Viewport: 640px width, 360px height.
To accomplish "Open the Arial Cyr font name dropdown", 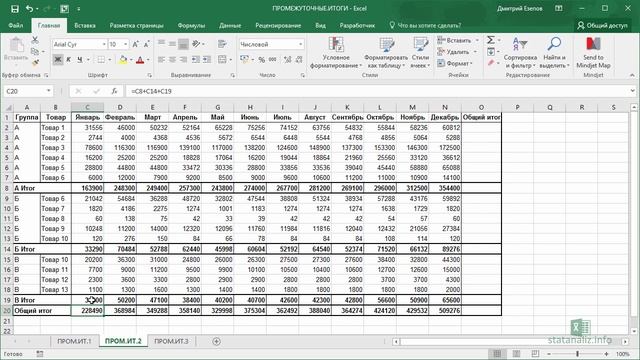I will coord(104,44).
